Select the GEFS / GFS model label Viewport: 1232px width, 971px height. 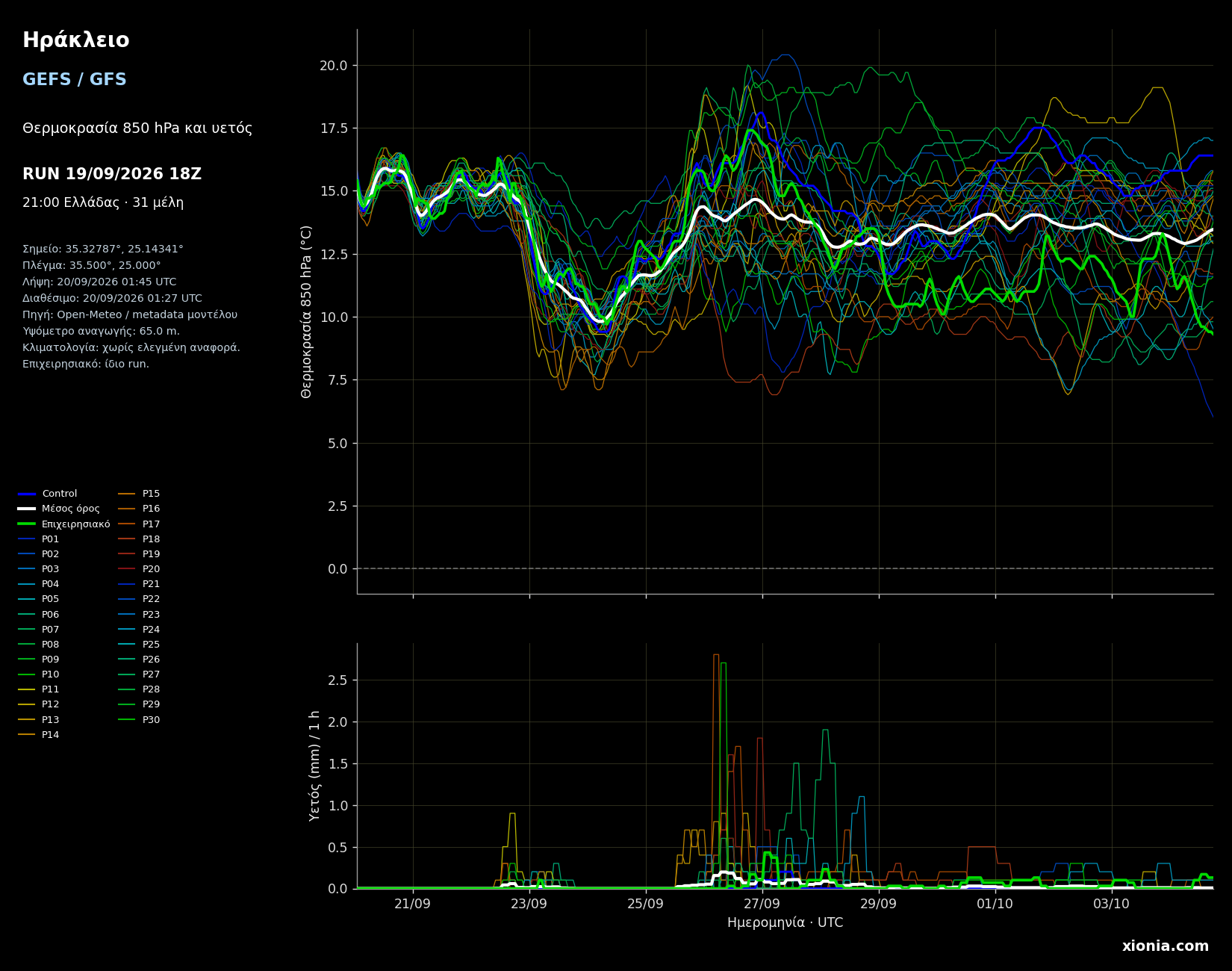[x=75, y=80]
